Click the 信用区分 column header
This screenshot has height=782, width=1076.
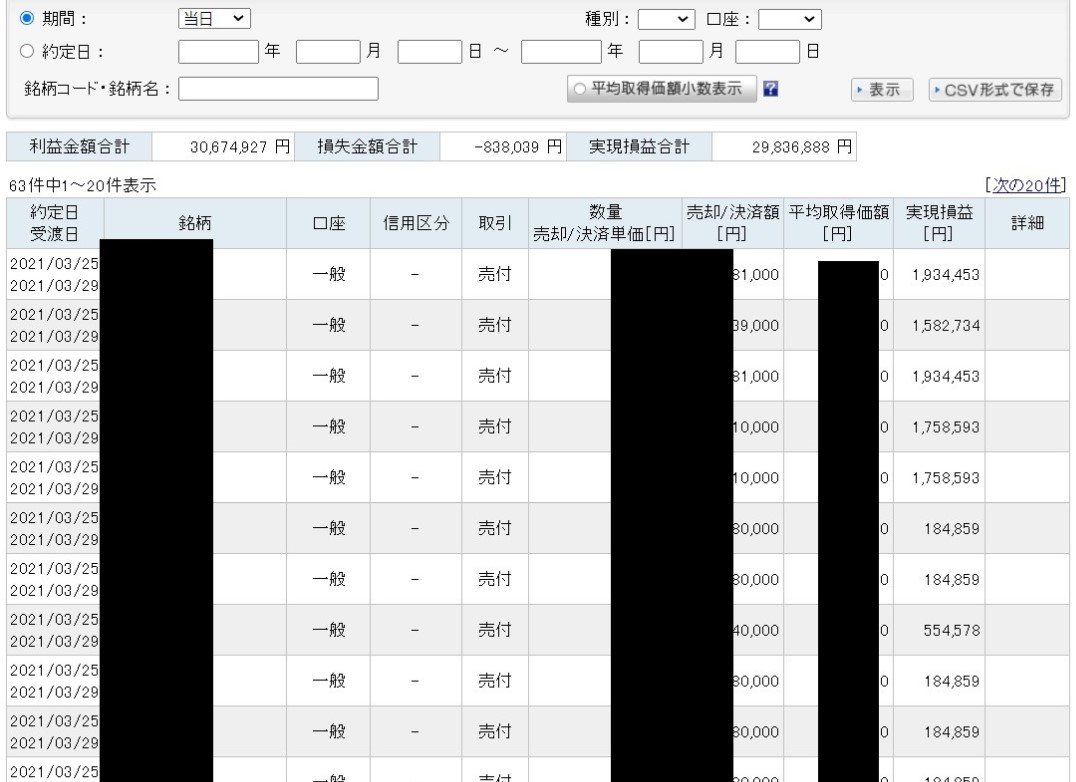click(416, 223)
